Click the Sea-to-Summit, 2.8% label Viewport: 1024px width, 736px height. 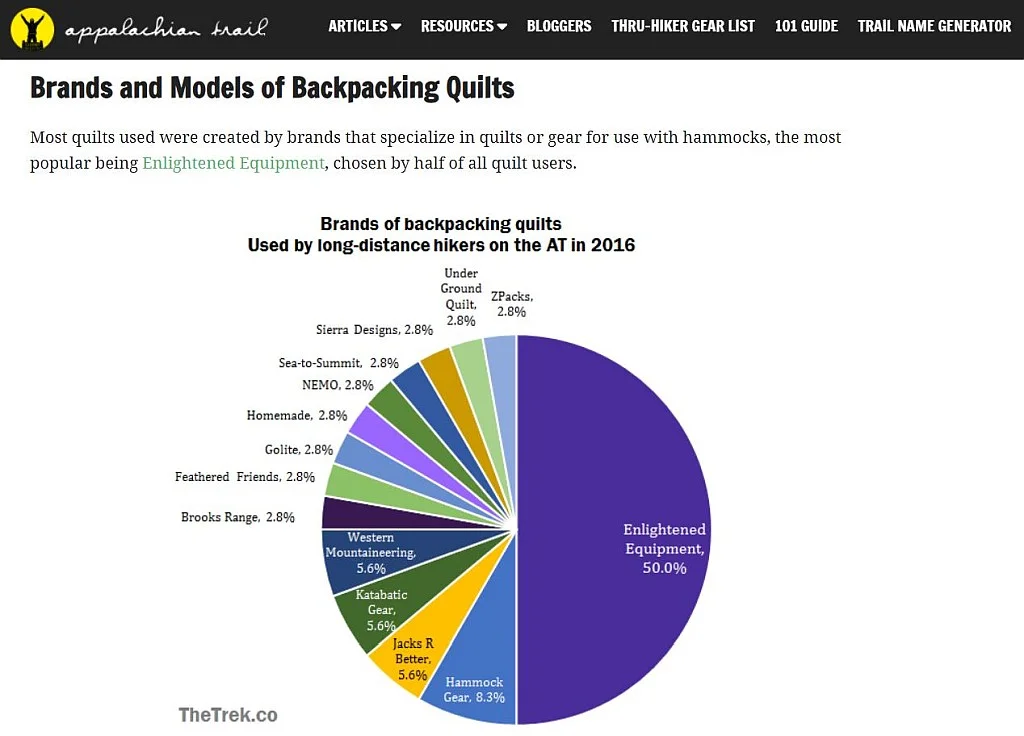point(338,362)
